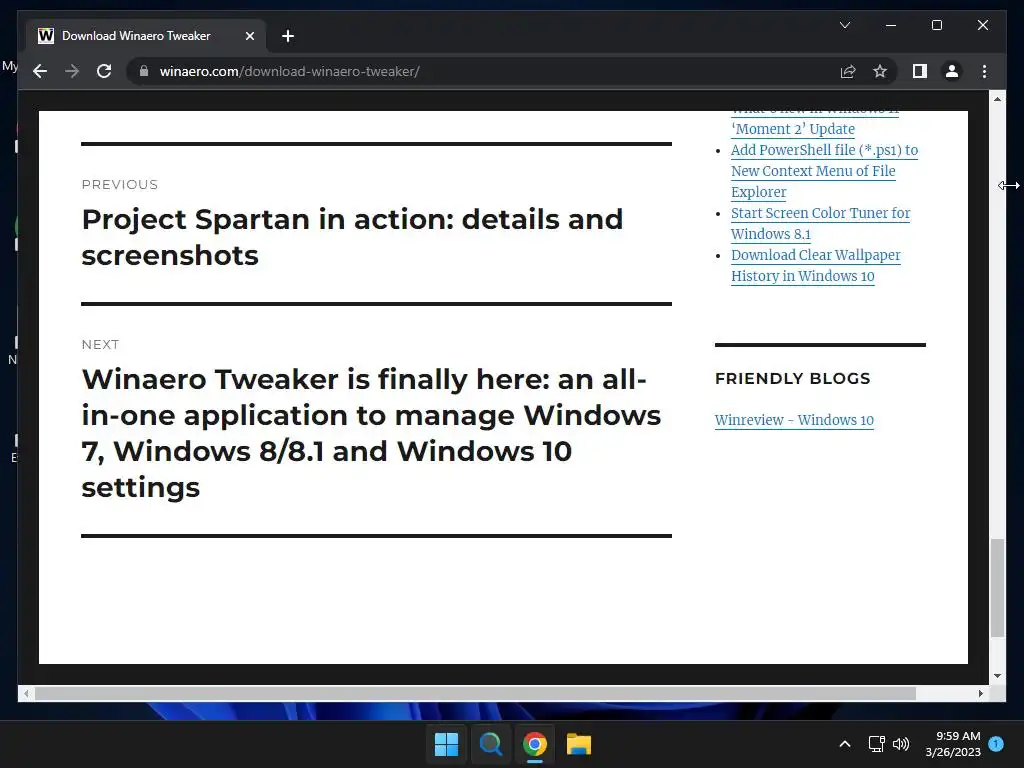Image resolution: width=1024 pixels, height=768 pixels.
Task: Open Download Clear Wallpaper History link
Action: [x=816, y=265]
